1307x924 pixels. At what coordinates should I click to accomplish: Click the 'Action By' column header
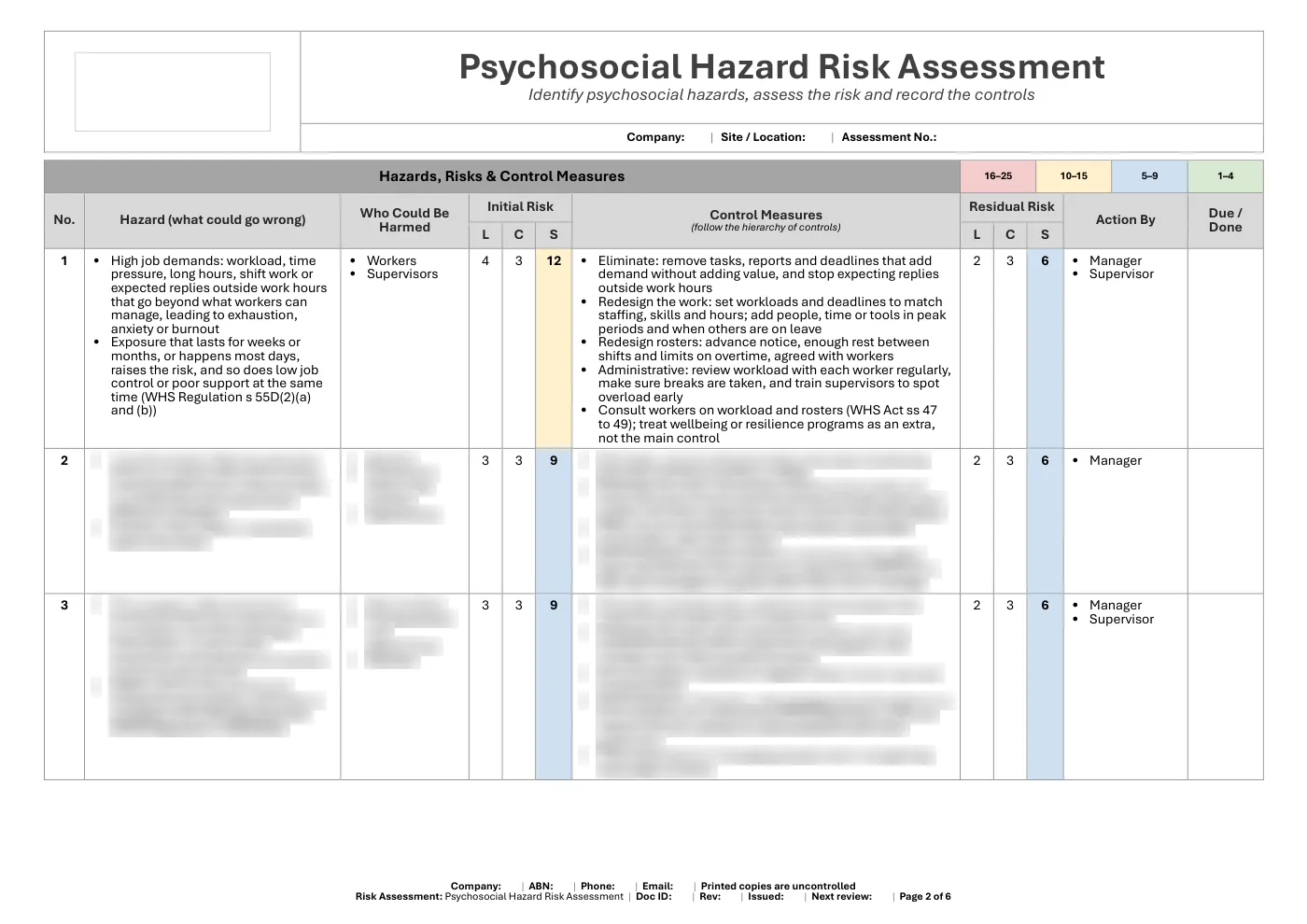coord(1125,220)
